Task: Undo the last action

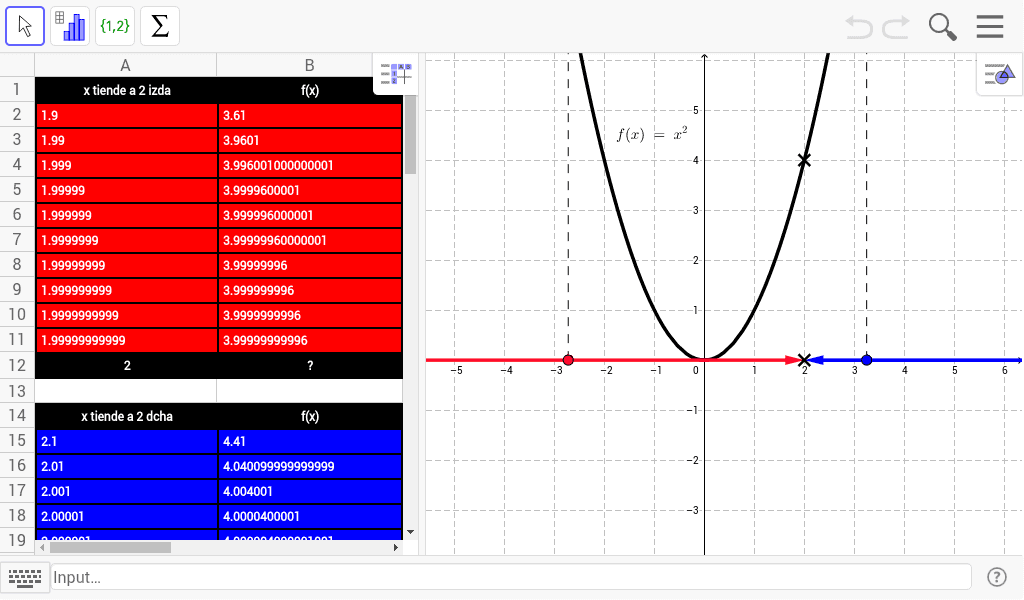Action: [859, 27]
